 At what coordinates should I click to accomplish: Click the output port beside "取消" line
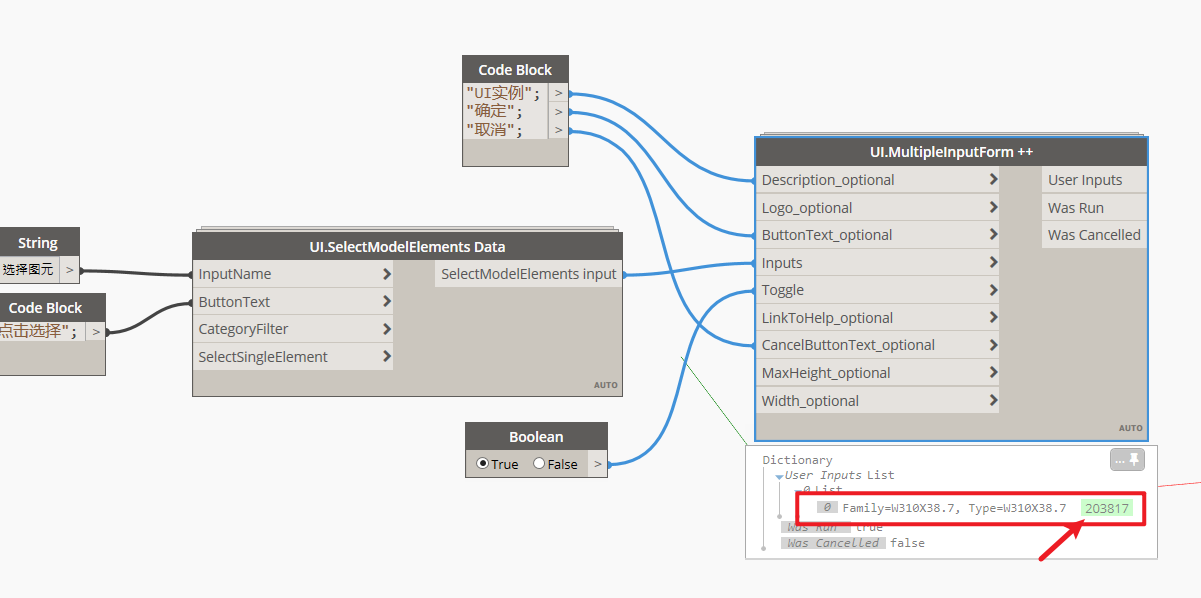(557, 128)
